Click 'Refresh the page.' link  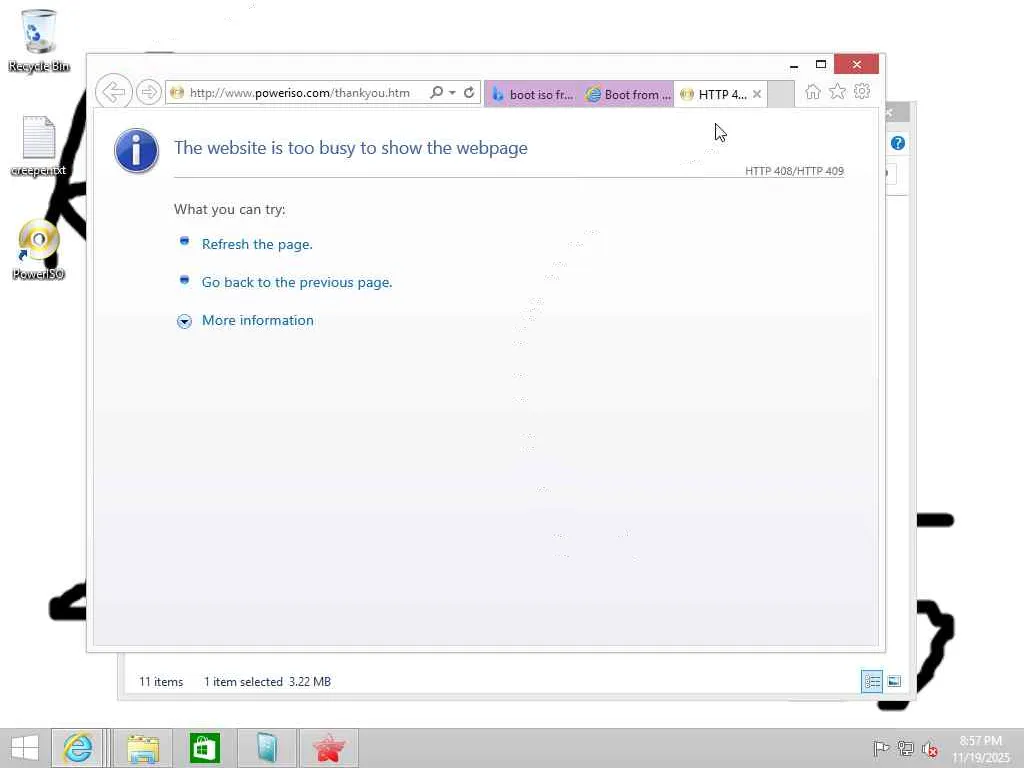pyautogui.click(x=257, y=244)
